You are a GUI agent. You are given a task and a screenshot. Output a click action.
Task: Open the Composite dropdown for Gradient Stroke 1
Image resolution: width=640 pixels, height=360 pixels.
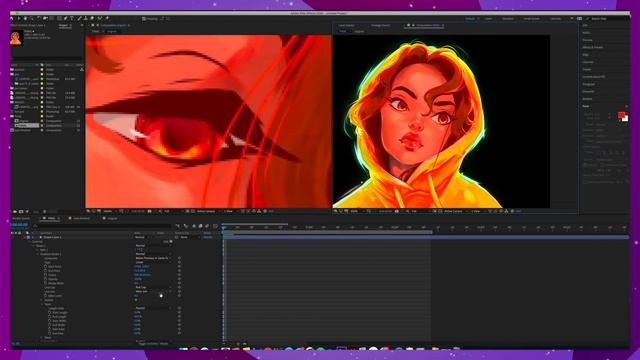[153, 258]
